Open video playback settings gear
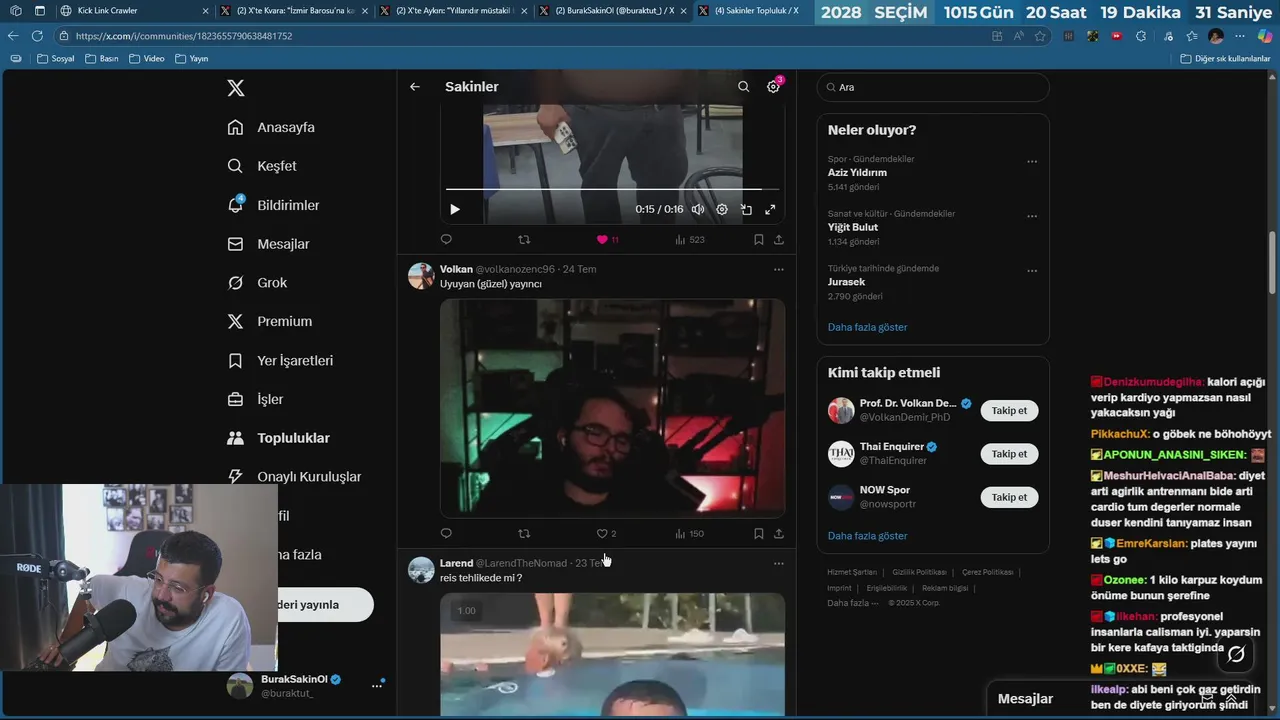Screen dimensions: 1280x720 pyautogui.click(x=722, y=209)
